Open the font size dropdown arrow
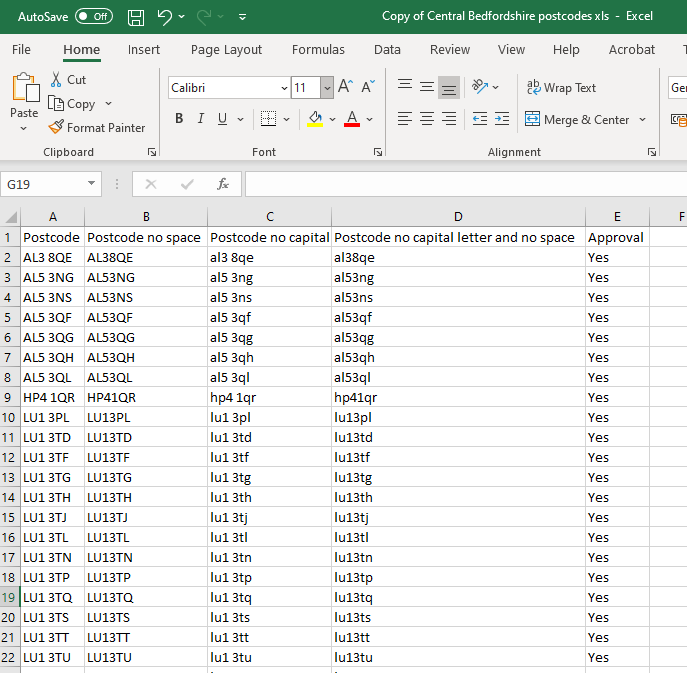The height and width of the screenshot is (673, 687). tap(327, 88)
